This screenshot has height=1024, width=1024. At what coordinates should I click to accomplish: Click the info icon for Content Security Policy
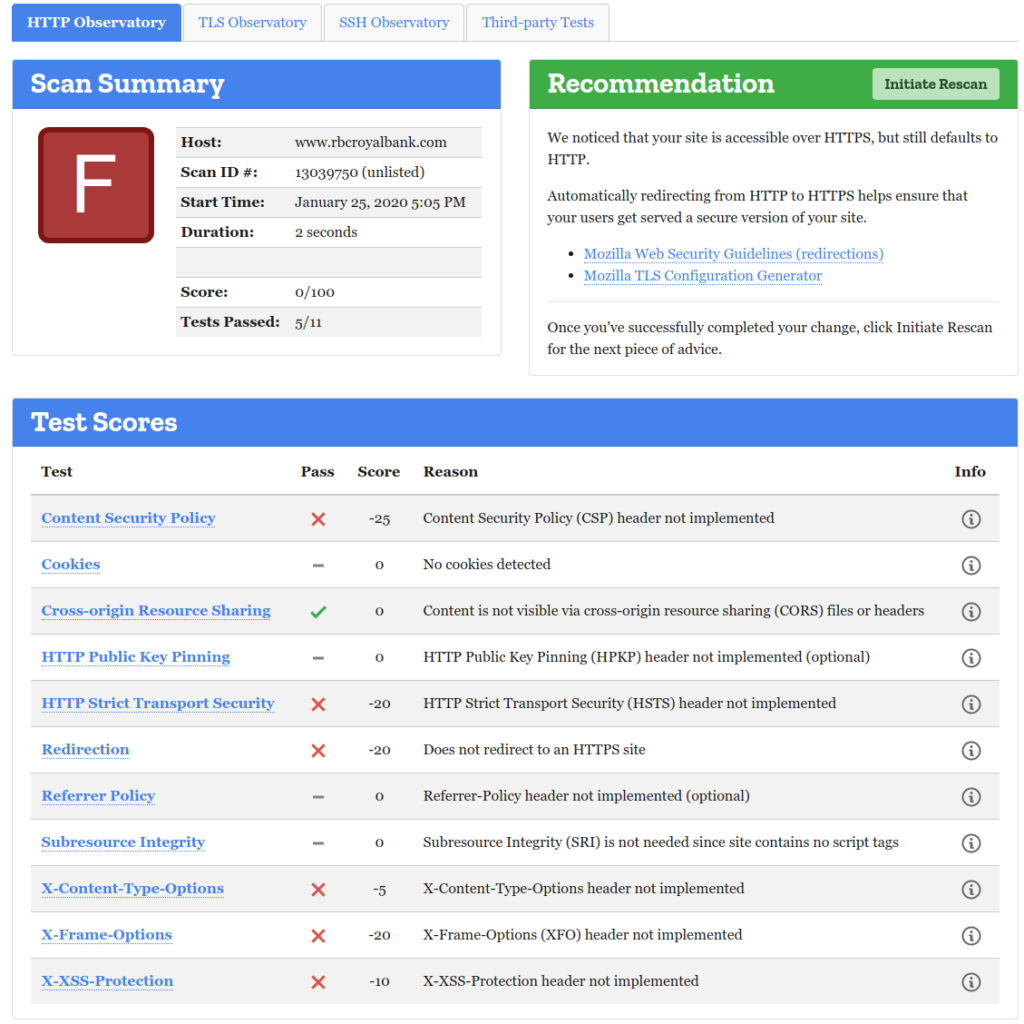970,519
